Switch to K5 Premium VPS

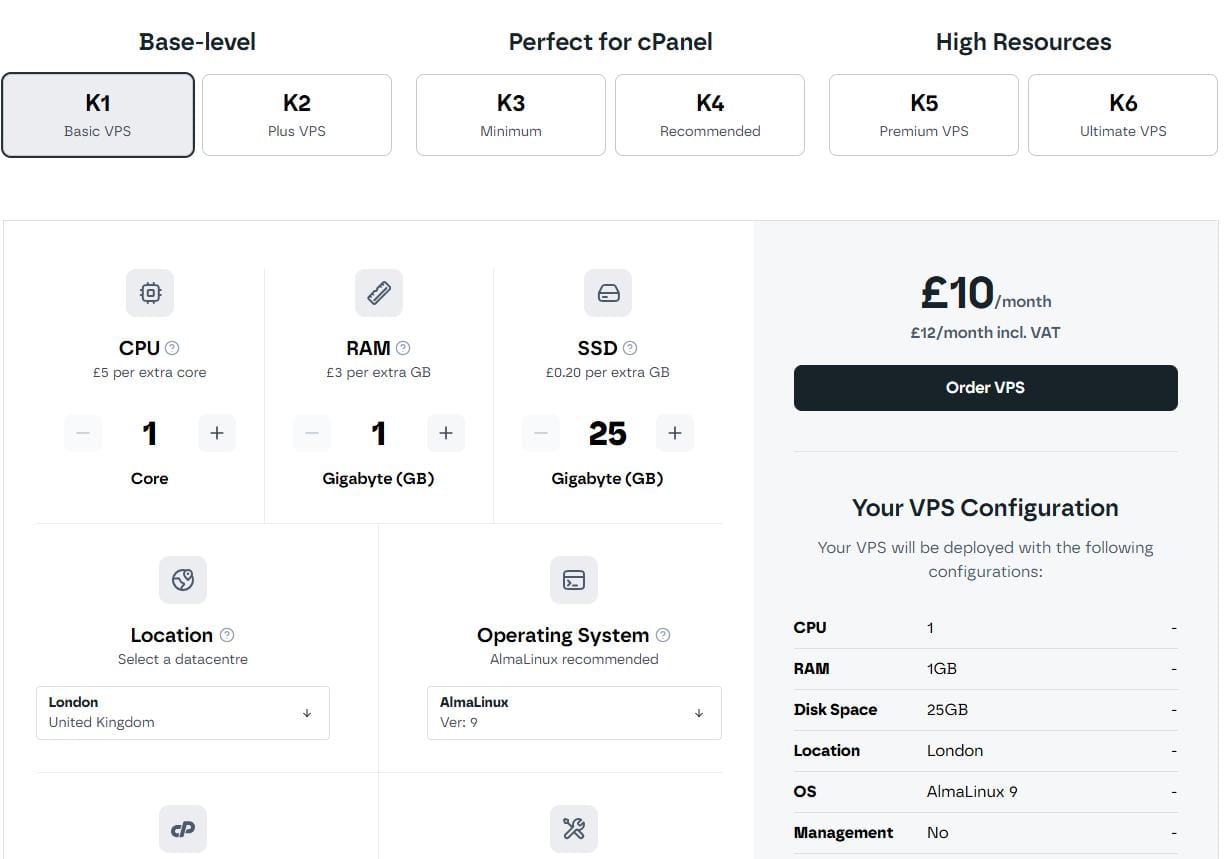(x=924, y=115)
